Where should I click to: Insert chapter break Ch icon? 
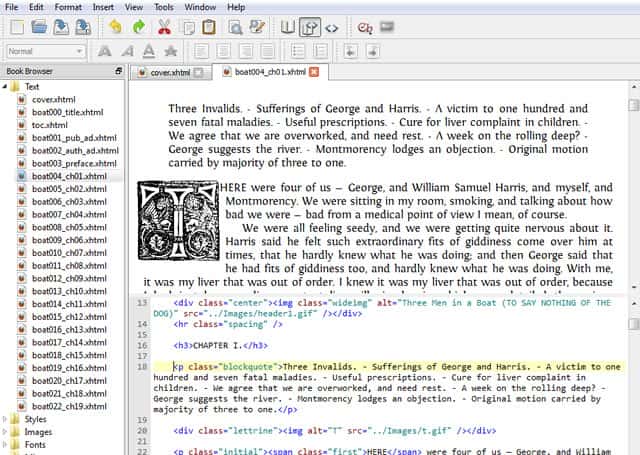(x=365, y=28)
